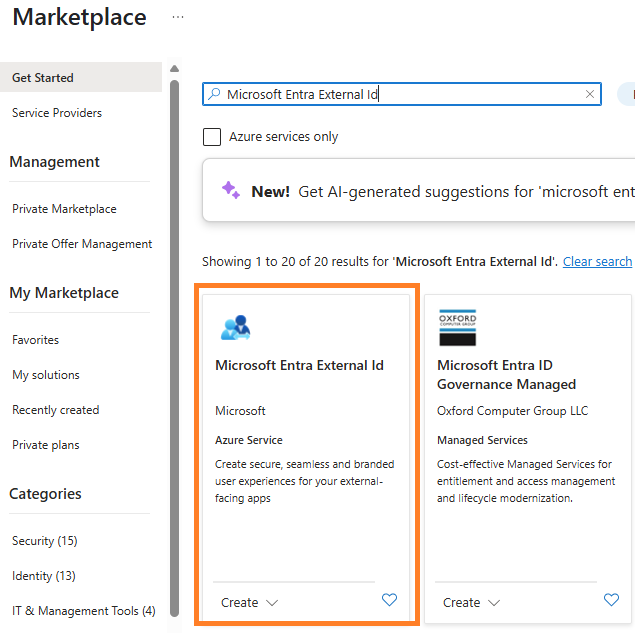Click the Microsoft publisher text
This screenshot has width=635, height=633.
(240, 411)
